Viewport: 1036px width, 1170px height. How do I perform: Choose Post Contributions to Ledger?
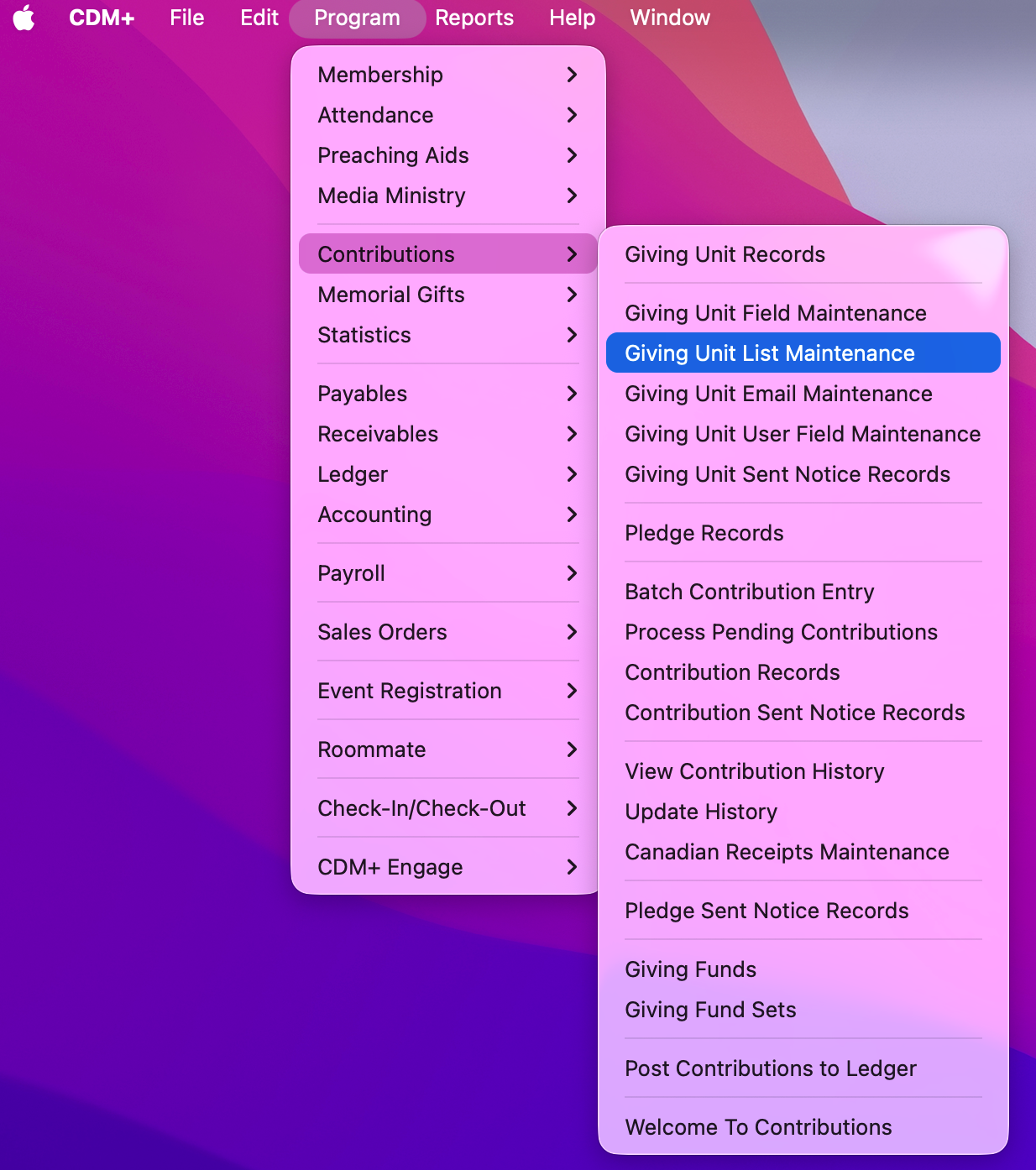[803, 1068]
